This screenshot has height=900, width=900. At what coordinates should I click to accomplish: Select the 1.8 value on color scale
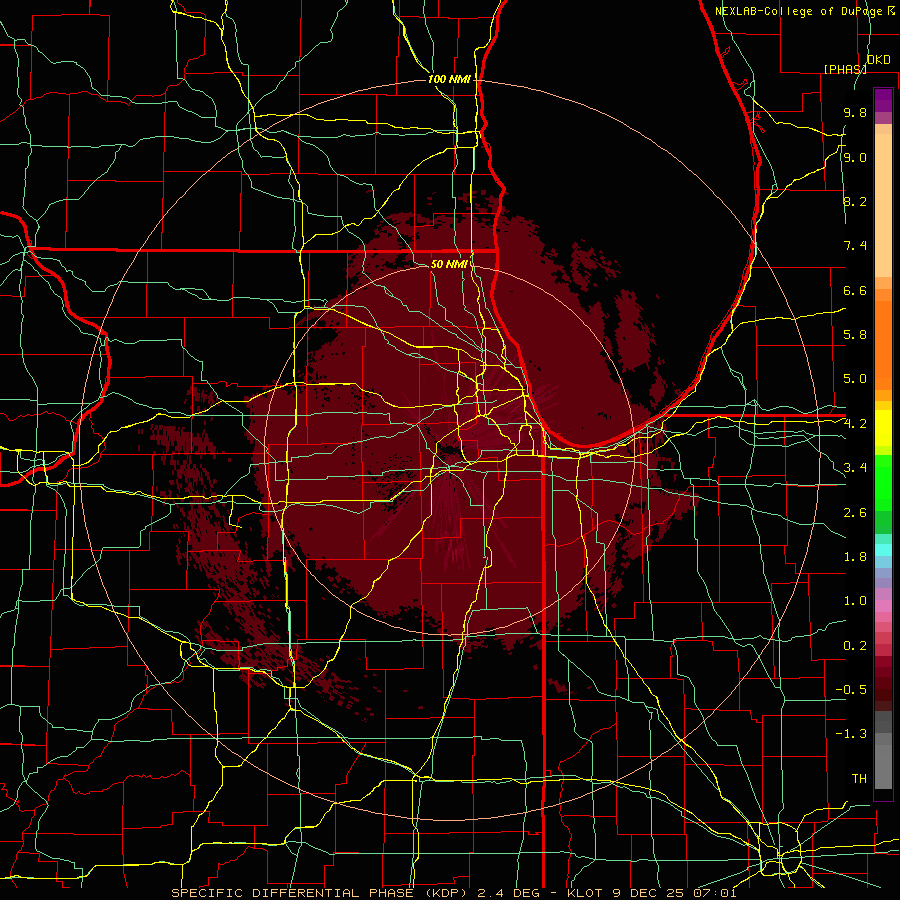pos(855,557)
